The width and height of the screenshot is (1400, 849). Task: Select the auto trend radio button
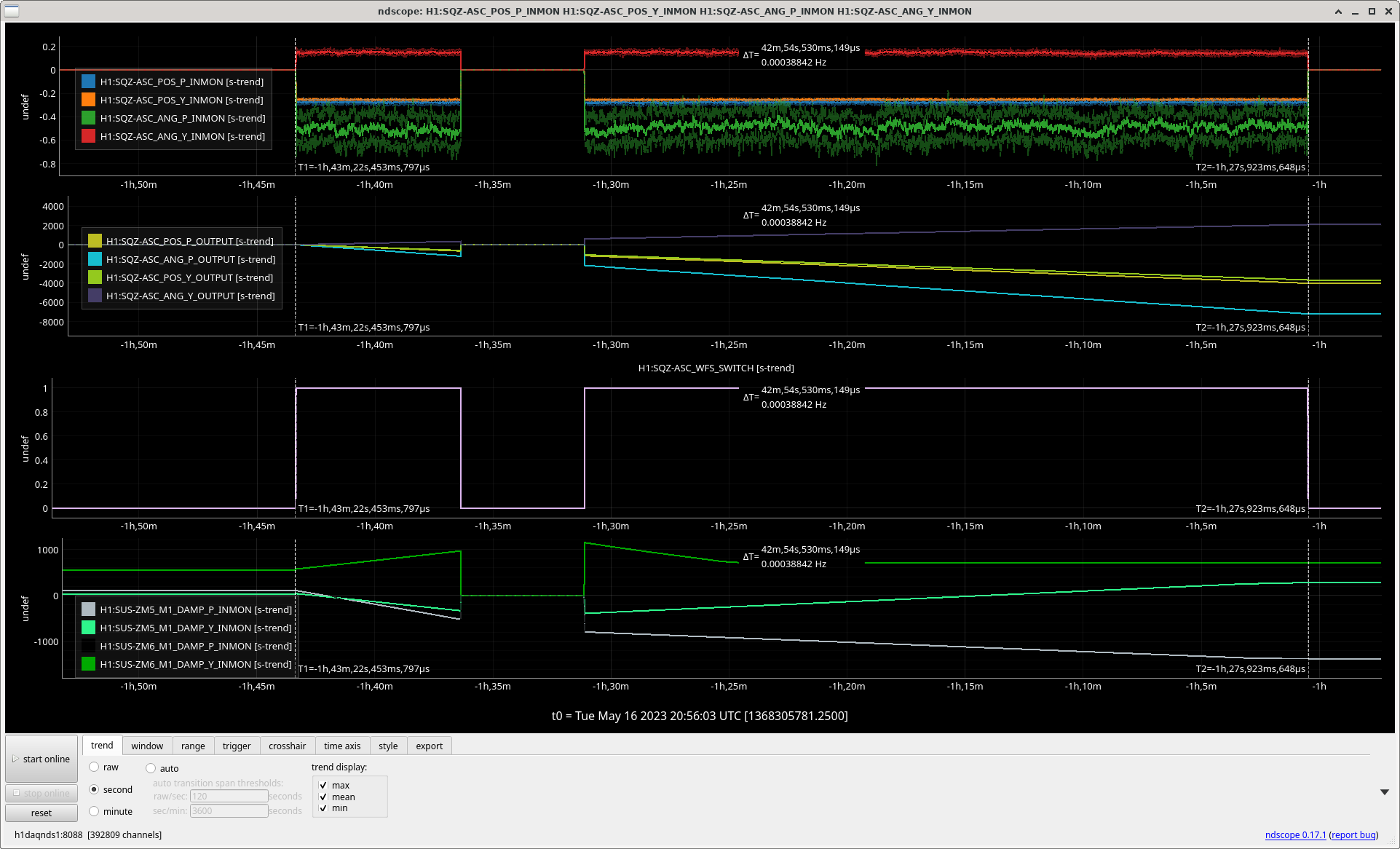click(x=151, y=768)
